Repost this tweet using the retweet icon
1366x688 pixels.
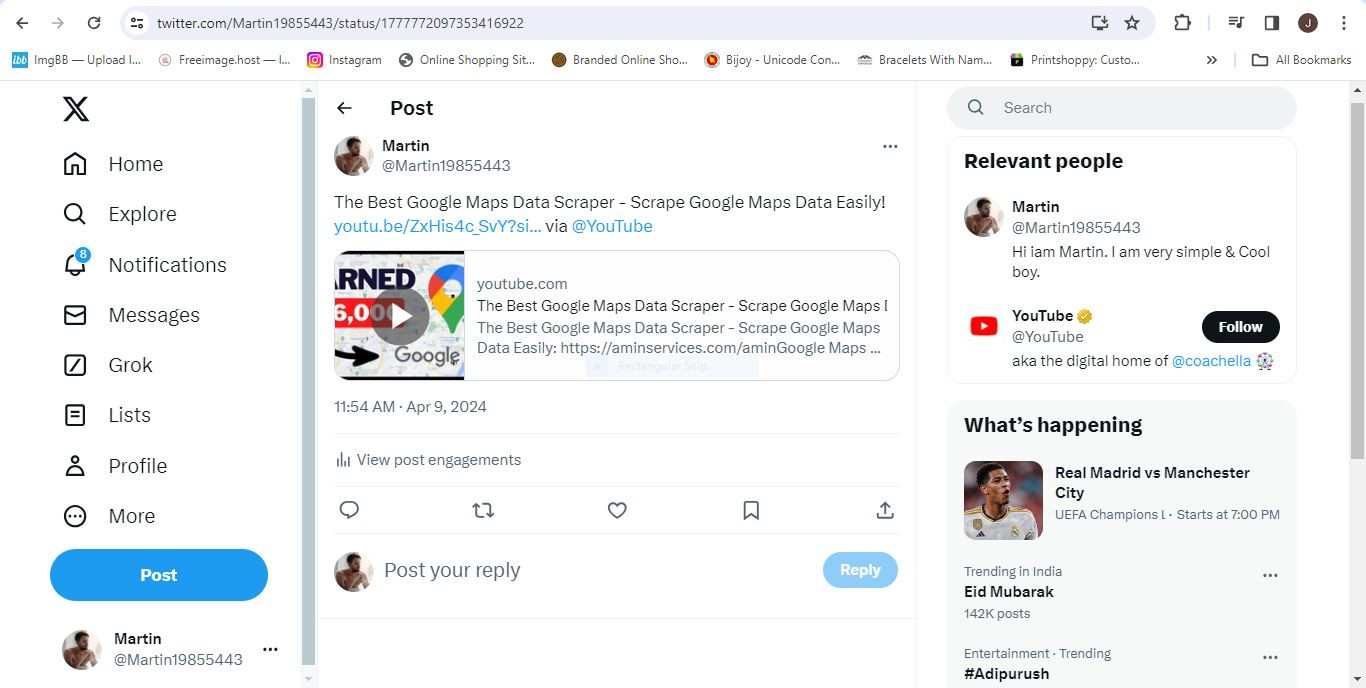(x=483, y=510)
